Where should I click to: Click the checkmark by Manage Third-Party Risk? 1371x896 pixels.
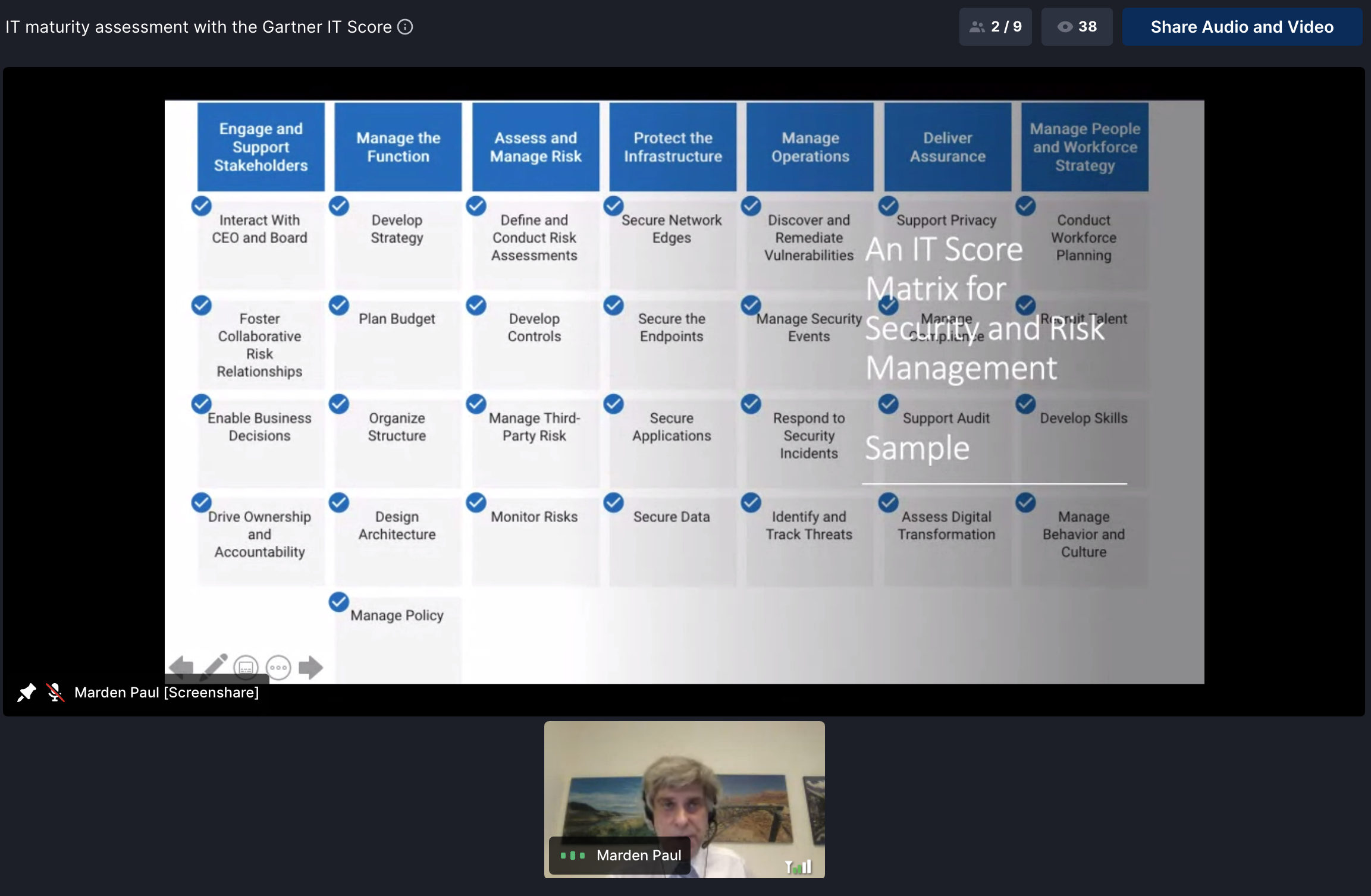[x=476, y=404]
